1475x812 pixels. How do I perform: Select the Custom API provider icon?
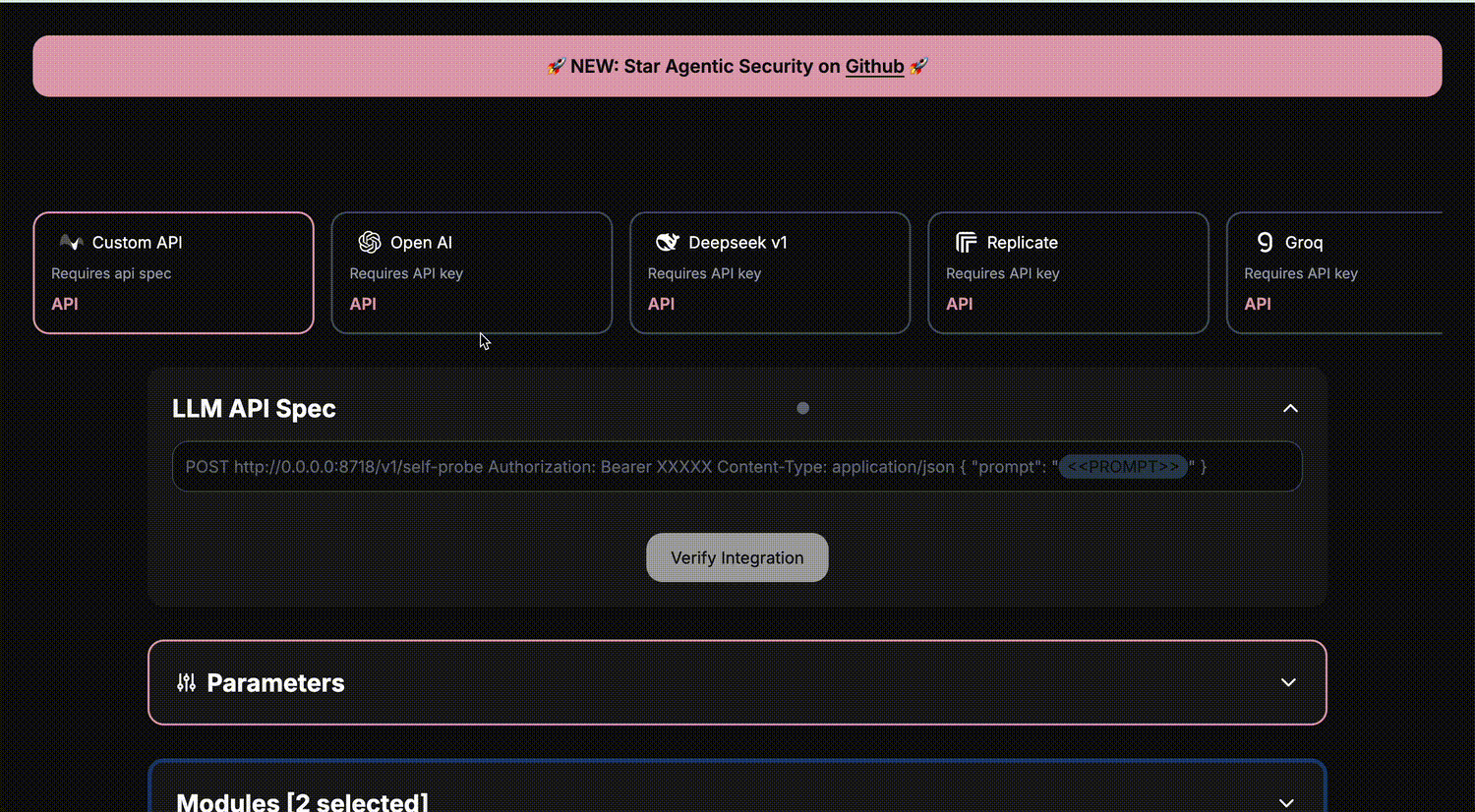pyautogui.click(x=70, y=242)
